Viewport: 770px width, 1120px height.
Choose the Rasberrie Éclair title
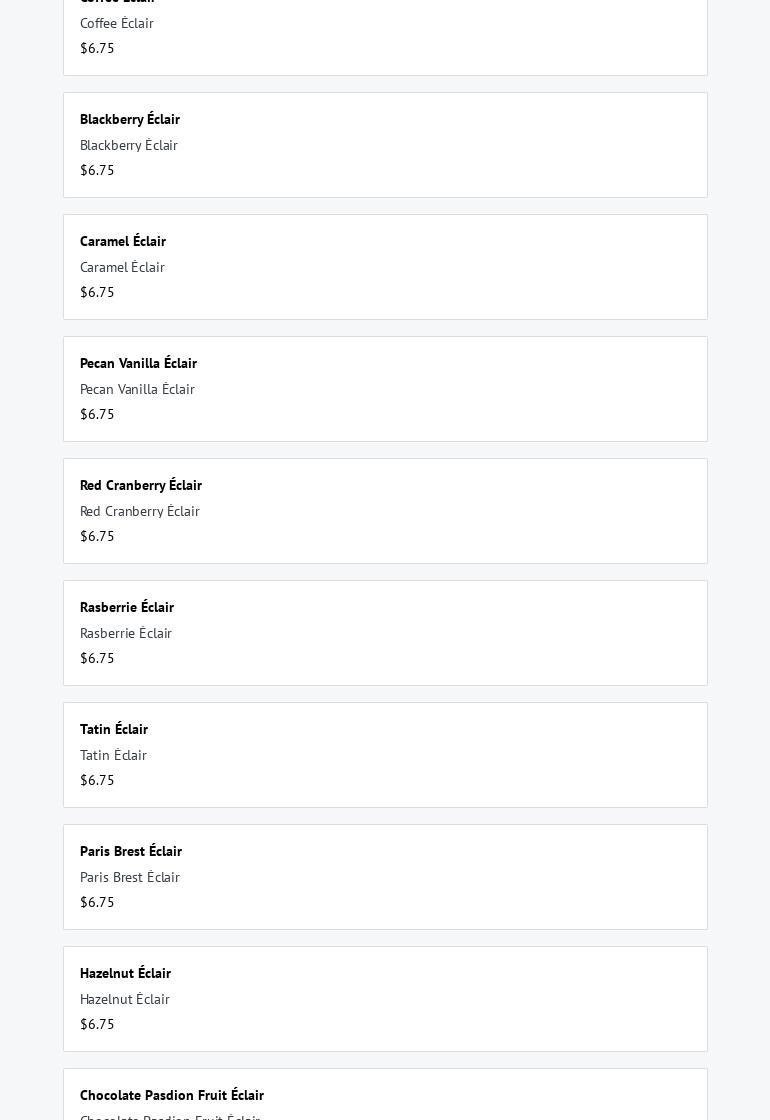127,607
